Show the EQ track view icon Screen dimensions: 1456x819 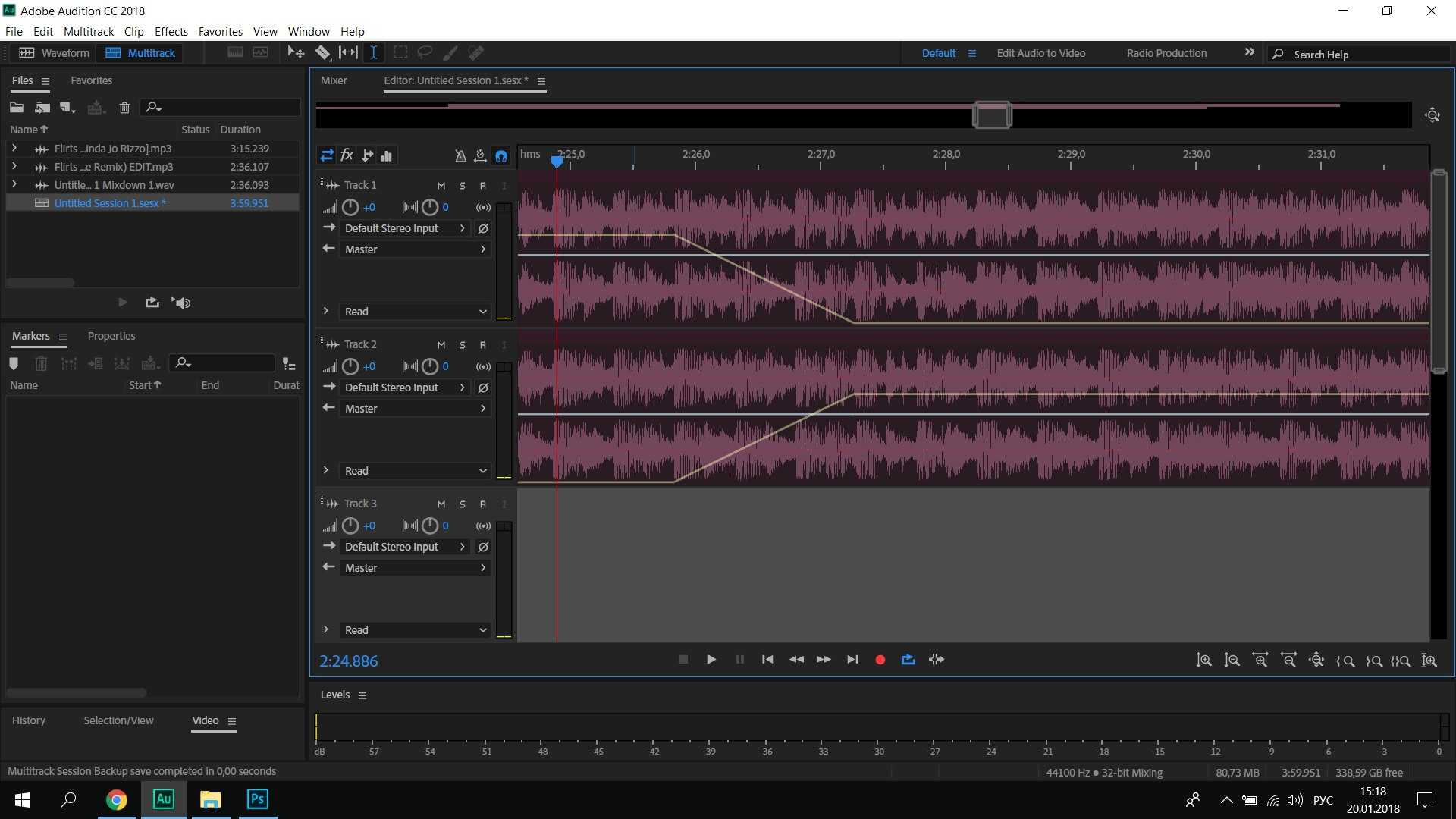point(387,155)
